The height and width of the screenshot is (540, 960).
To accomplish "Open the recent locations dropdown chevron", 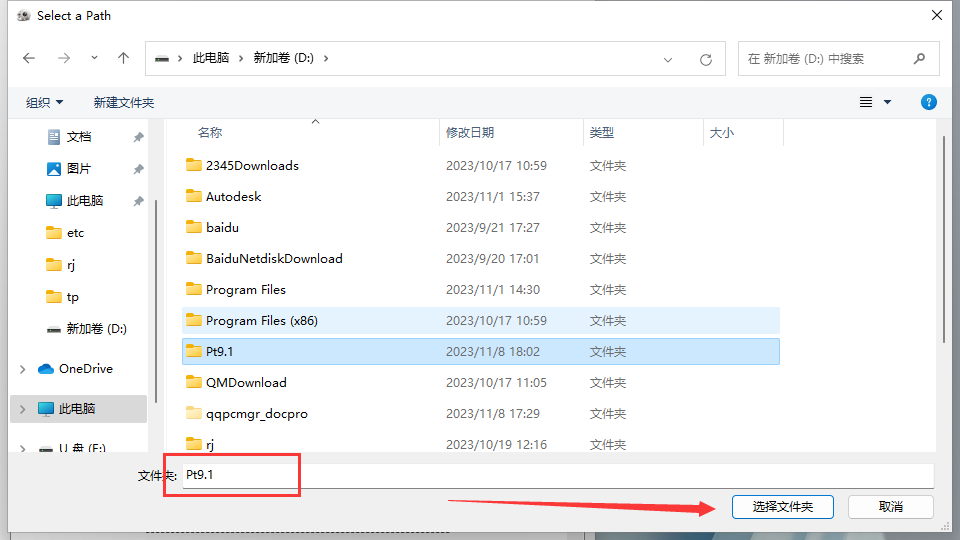I will click(94, 58).
